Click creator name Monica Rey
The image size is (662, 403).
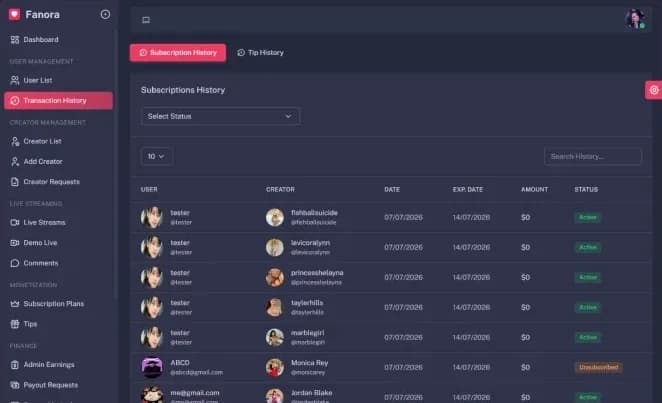309,363
